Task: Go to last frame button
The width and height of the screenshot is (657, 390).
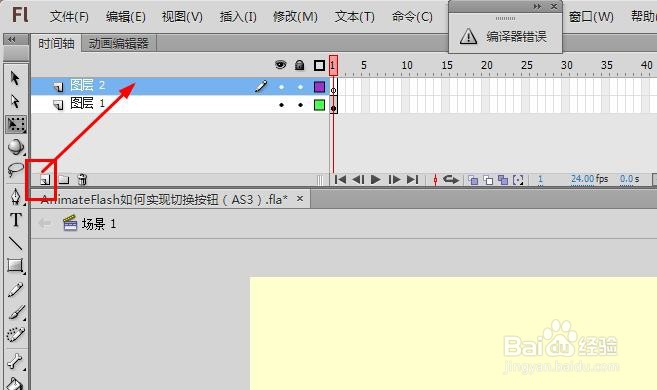Action: (x=413, y=180)
